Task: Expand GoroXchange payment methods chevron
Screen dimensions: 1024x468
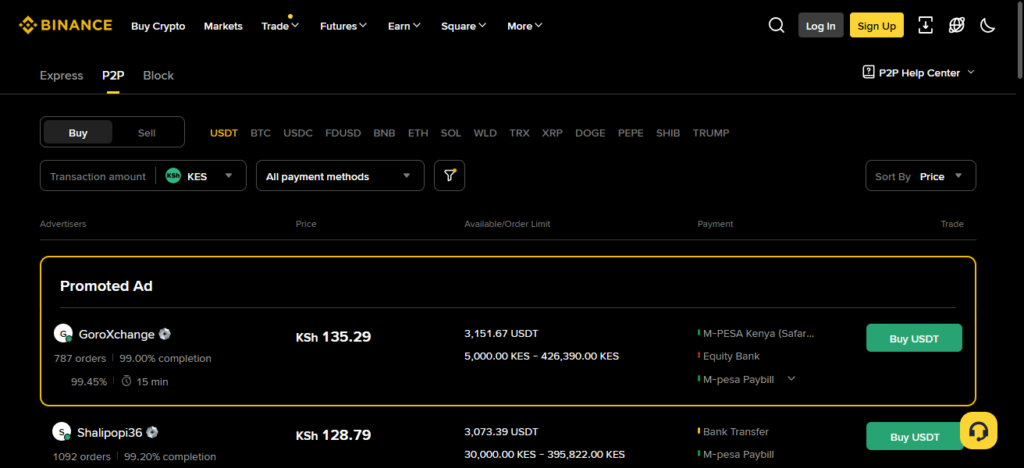Action: click(x=792, y=378)
